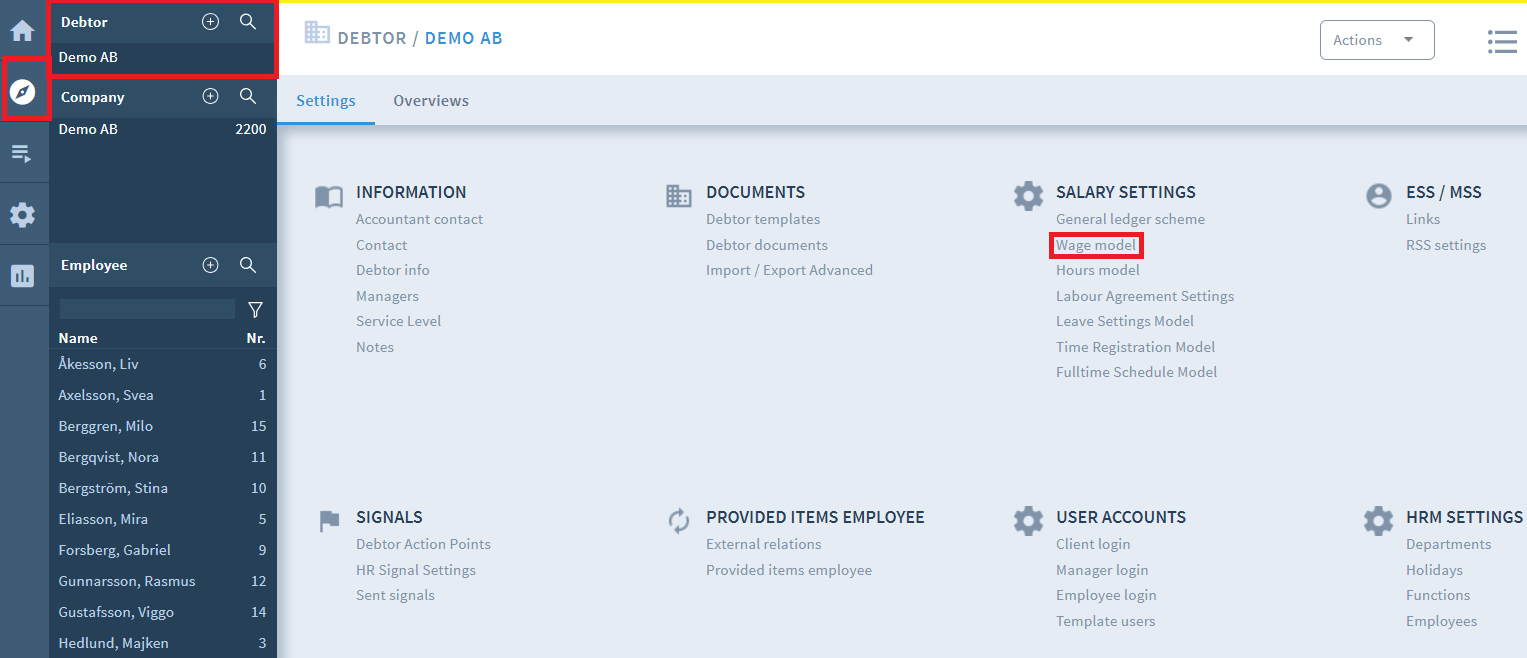The height and width of the screenshot is (658, 1527).
Task: Open Accountant contact link
Action: pyautogui.click(x=419, y=219)
